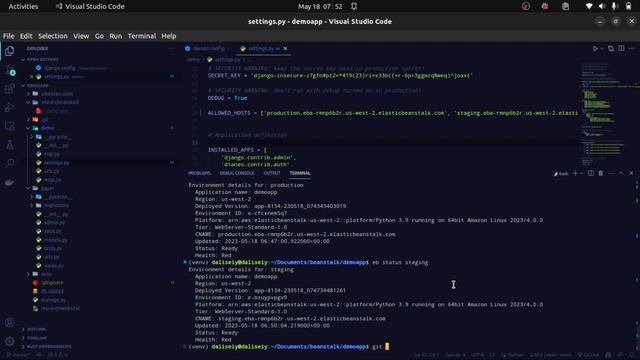Open the Run menu

click(x=116, y=36)
